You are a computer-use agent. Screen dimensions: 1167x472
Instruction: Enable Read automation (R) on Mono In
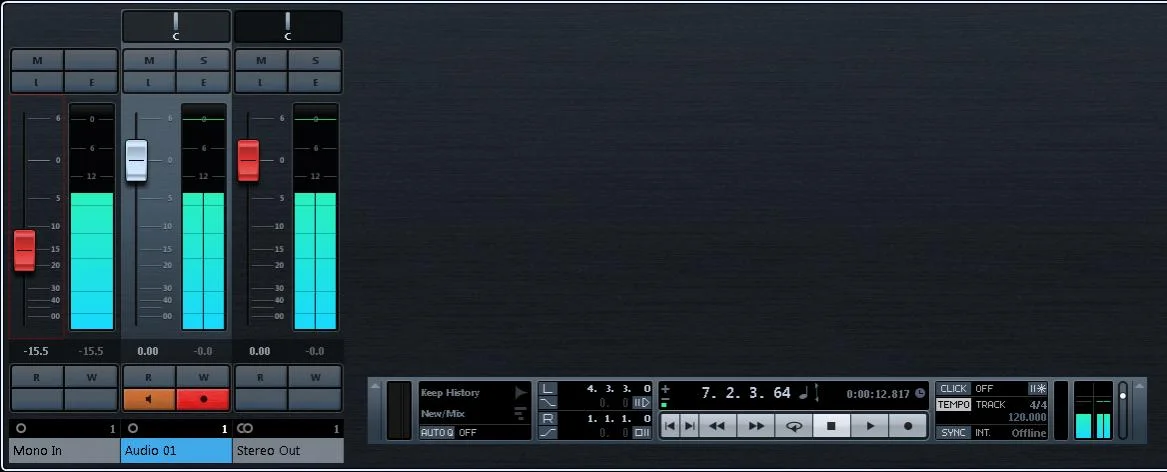(x=36, y=377)
